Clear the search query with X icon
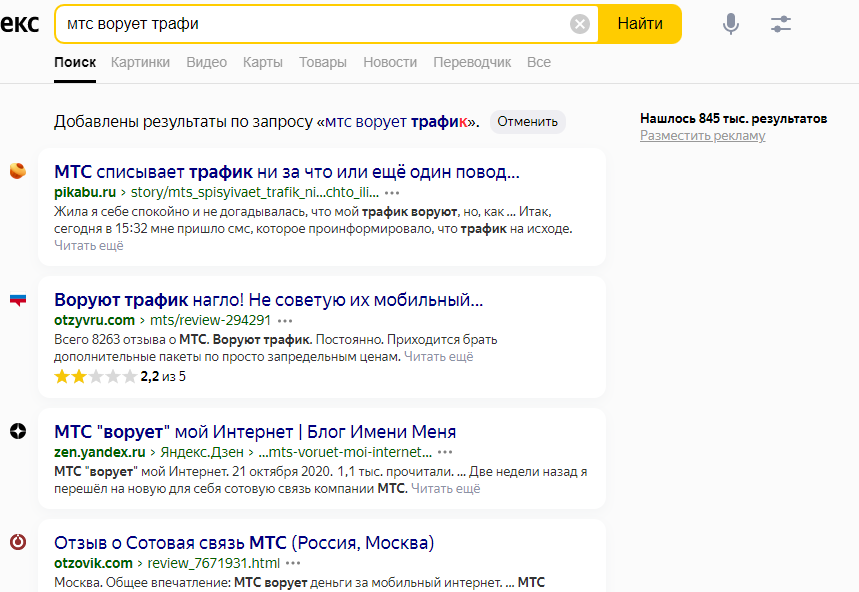The width and height of the screenshot is (859, 592). tap(580, 24)
